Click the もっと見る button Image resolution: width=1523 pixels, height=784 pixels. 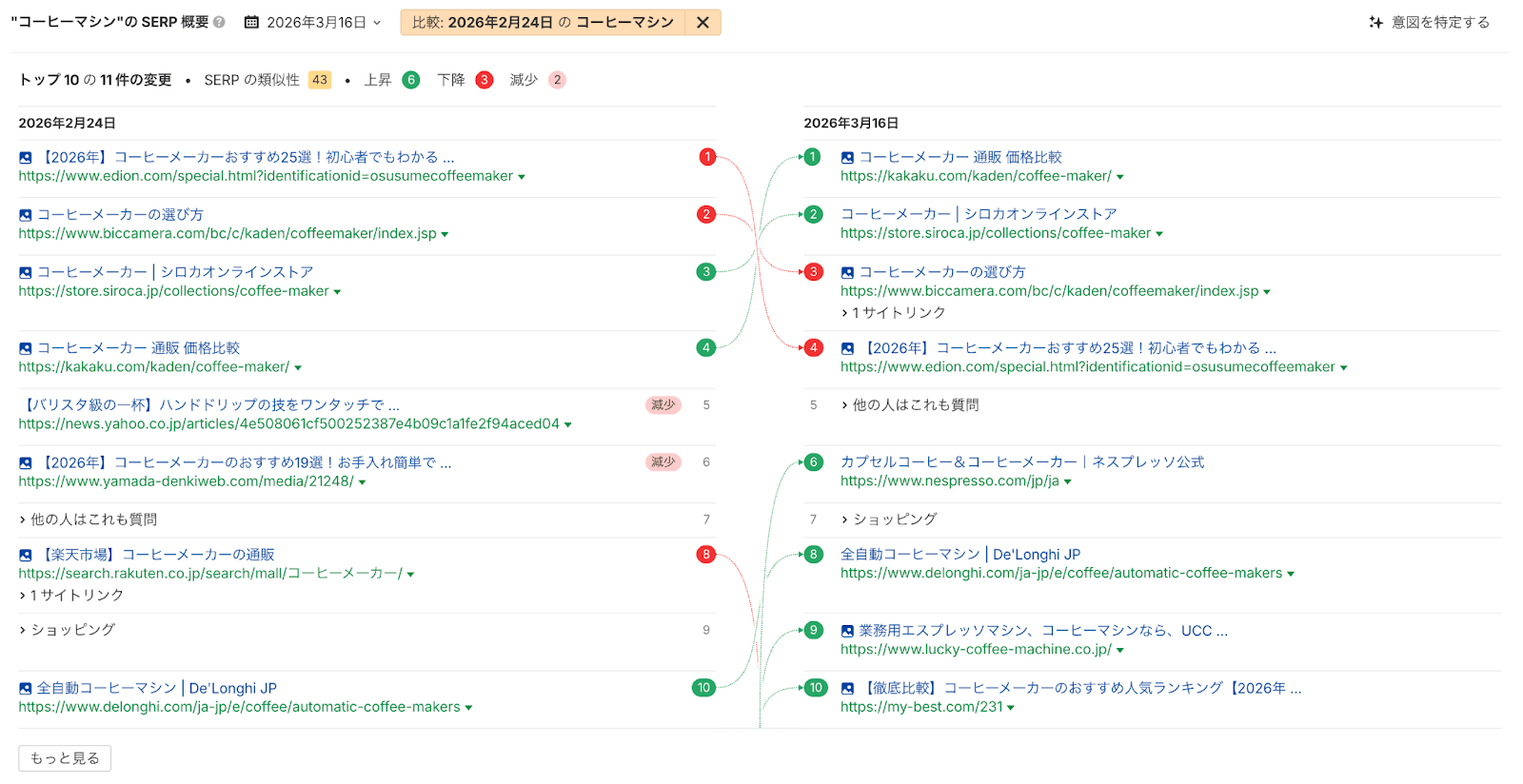(x=65, y=758)
